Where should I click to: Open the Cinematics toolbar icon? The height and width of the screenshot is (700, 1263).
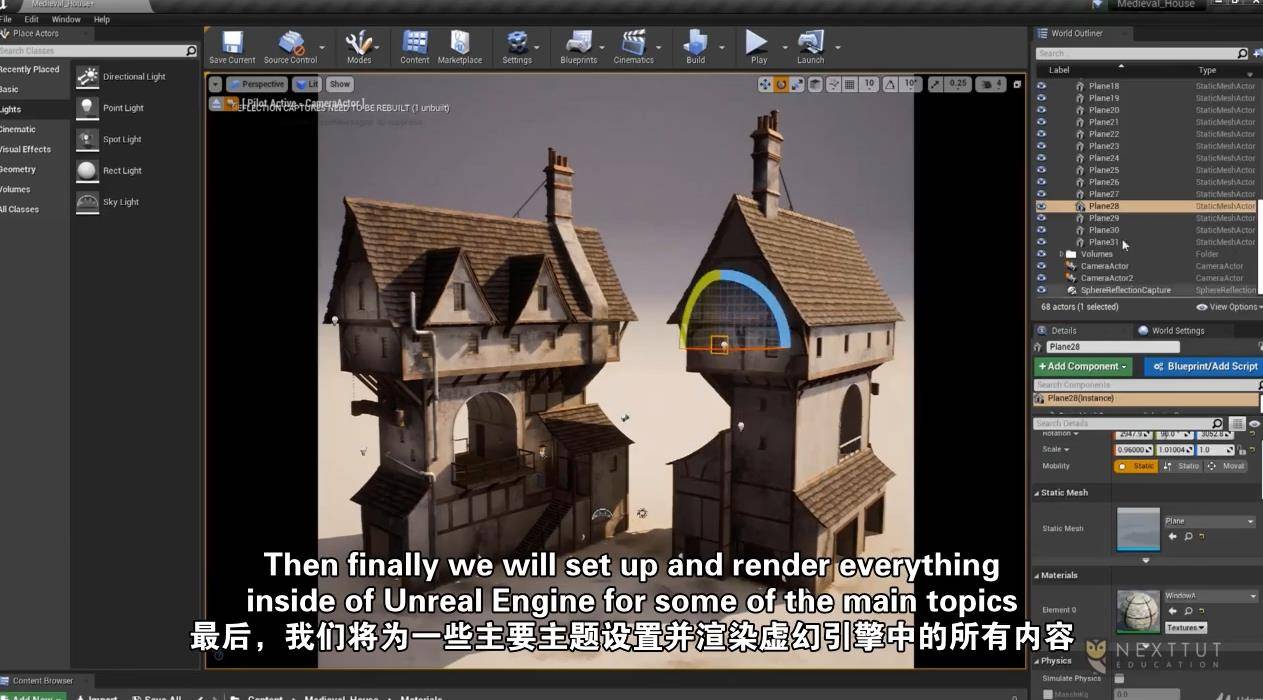click(633, 47)
